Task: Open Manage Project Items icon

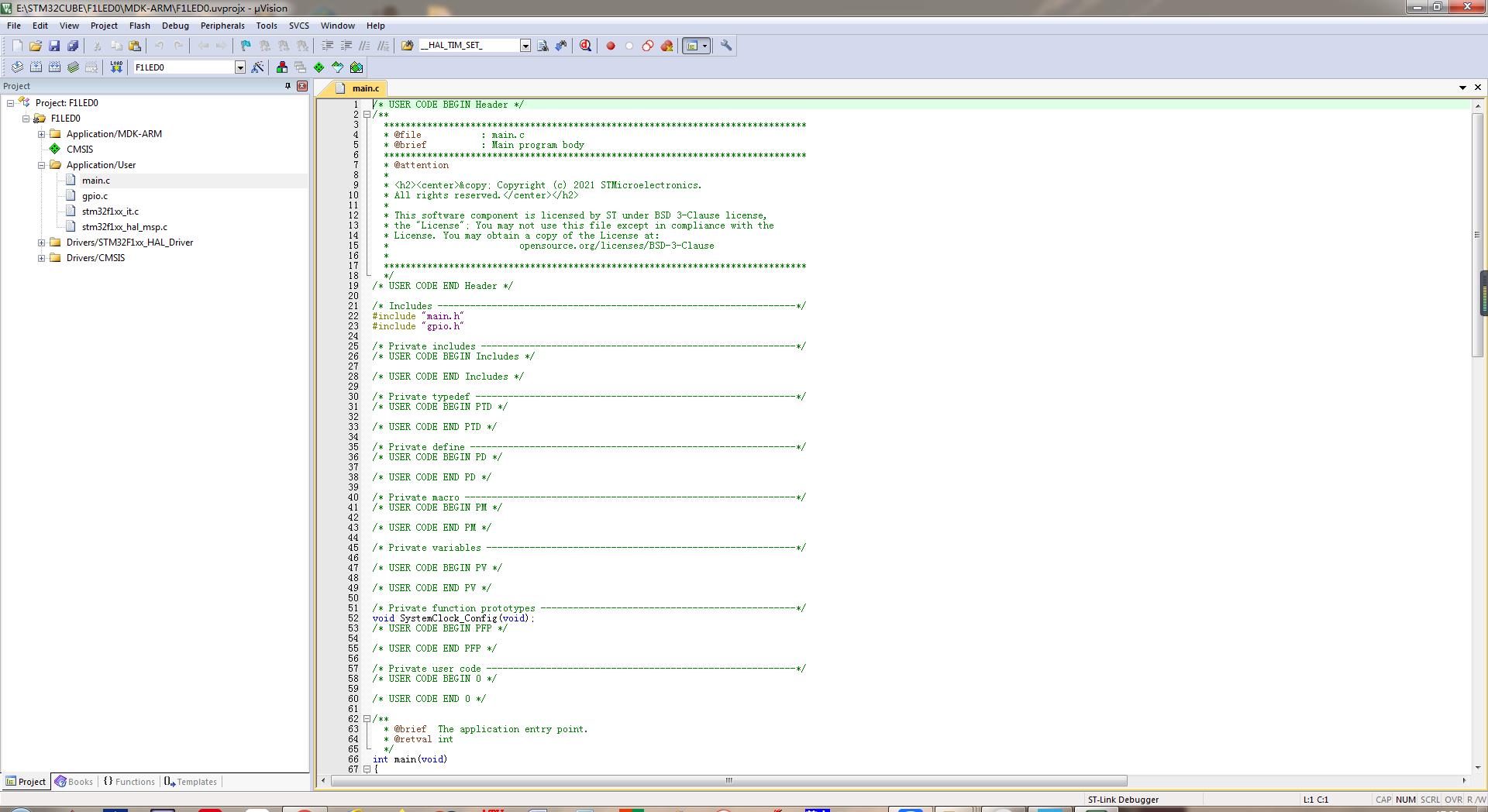Action: click(282, 67)
